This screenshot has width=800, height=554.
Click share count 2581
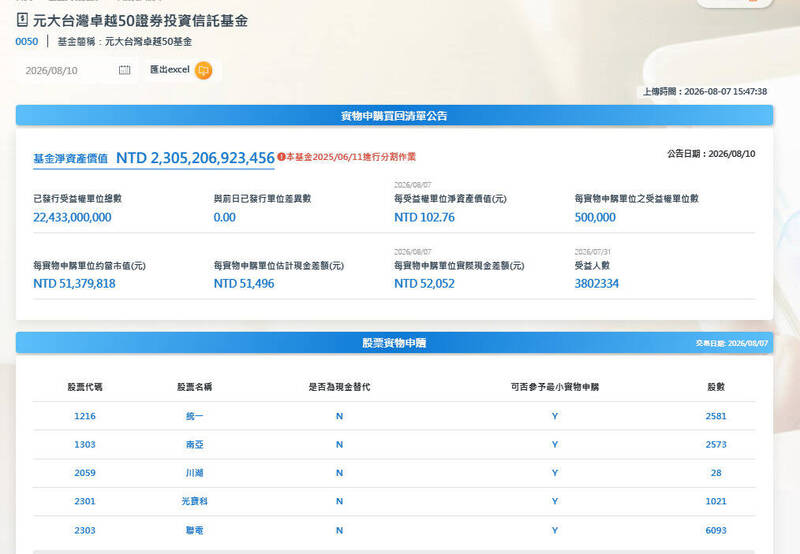click(x=716, y=416)
